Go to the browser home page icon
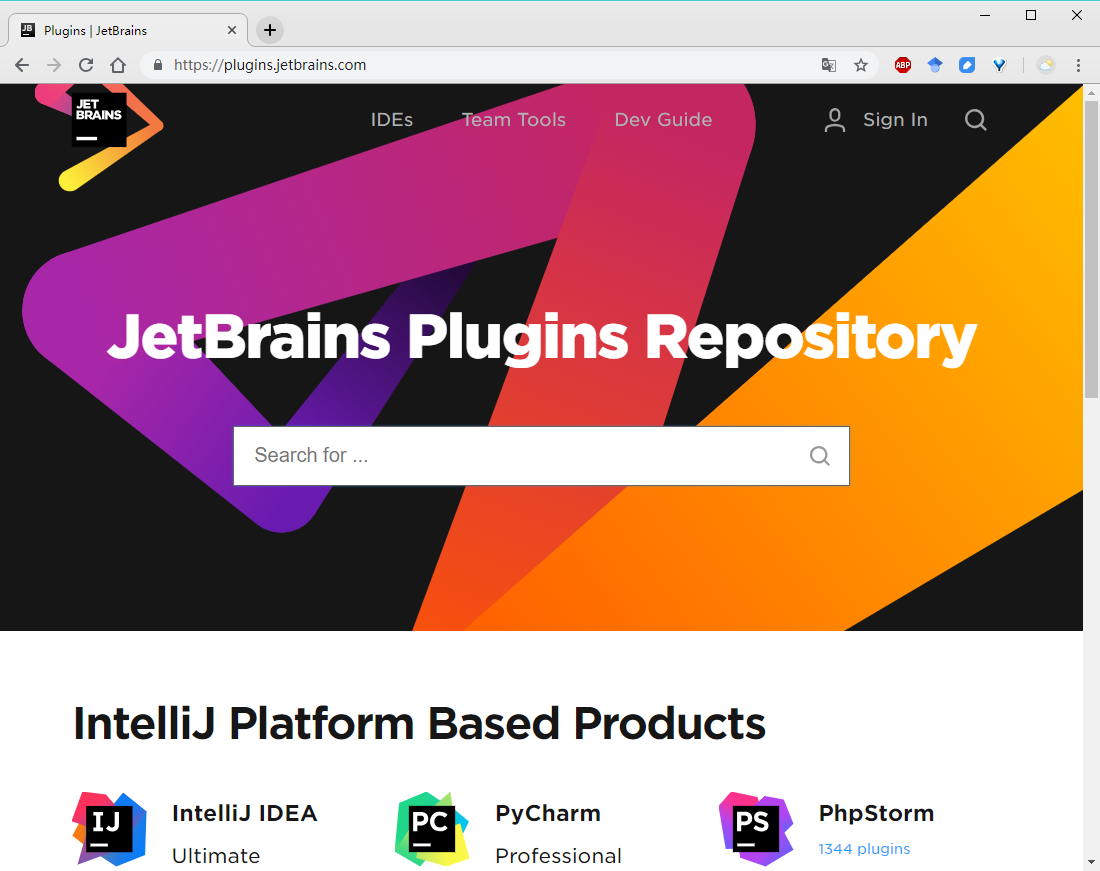The image size is (1100, 871). click(118, 65)
